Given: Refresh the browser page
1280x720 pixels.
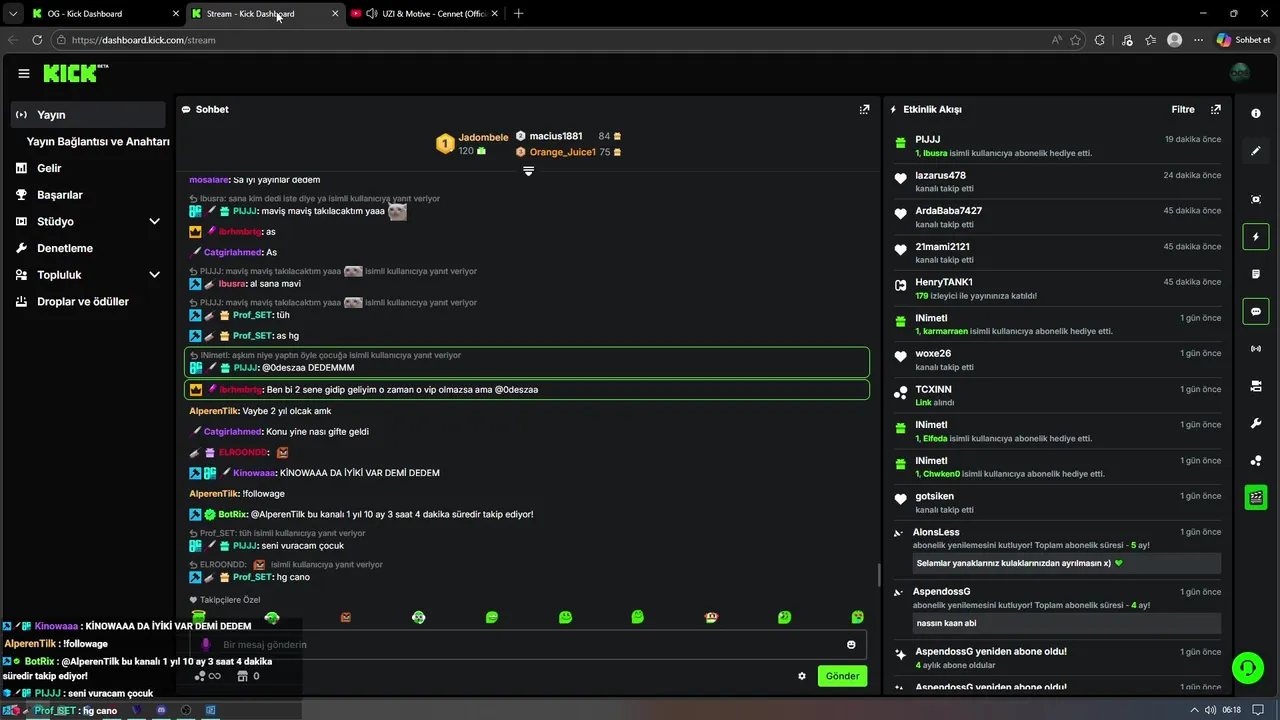Looking at the screenshot, I should 37,40.
